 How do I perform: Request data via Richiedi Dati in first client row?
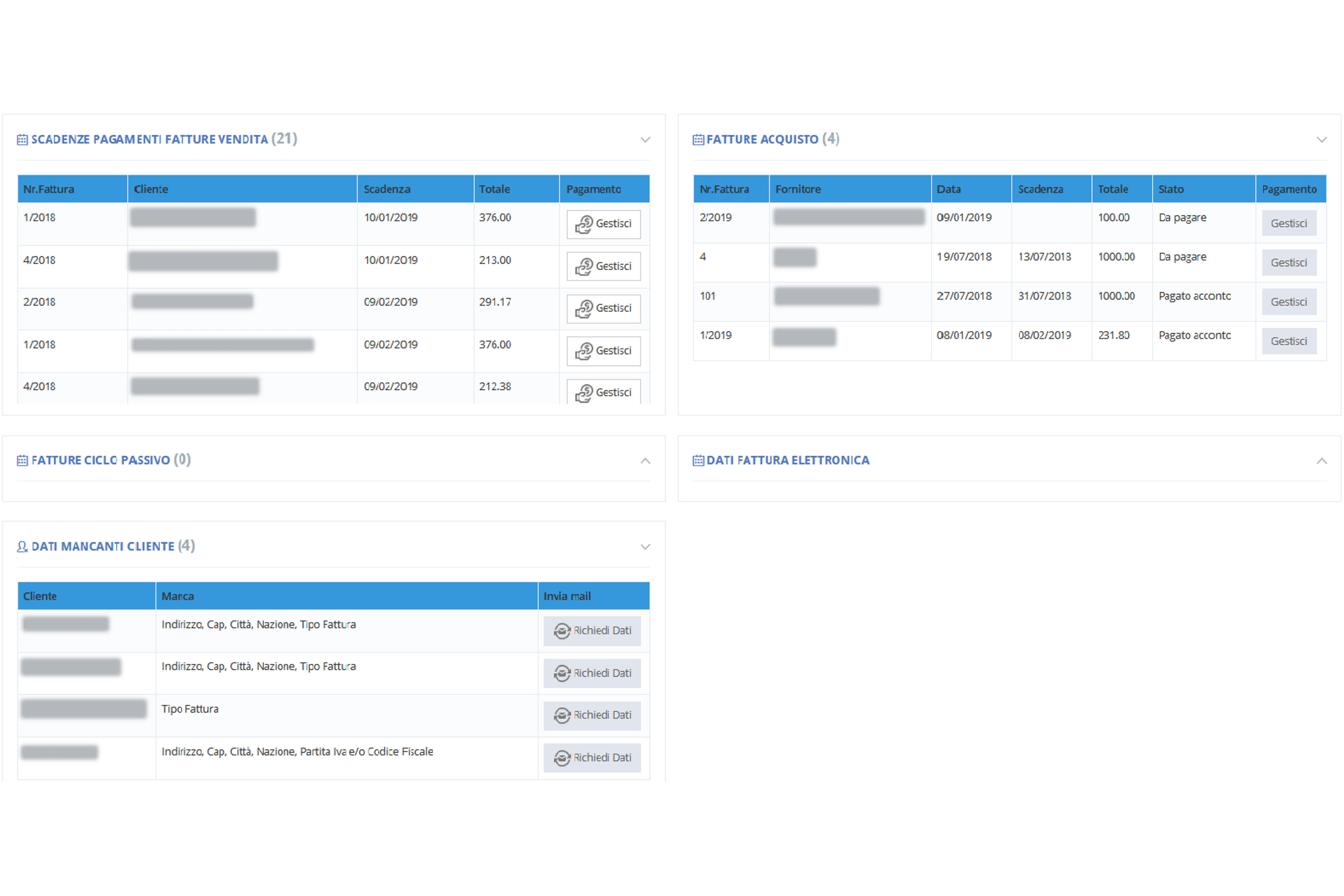point(592,631)
